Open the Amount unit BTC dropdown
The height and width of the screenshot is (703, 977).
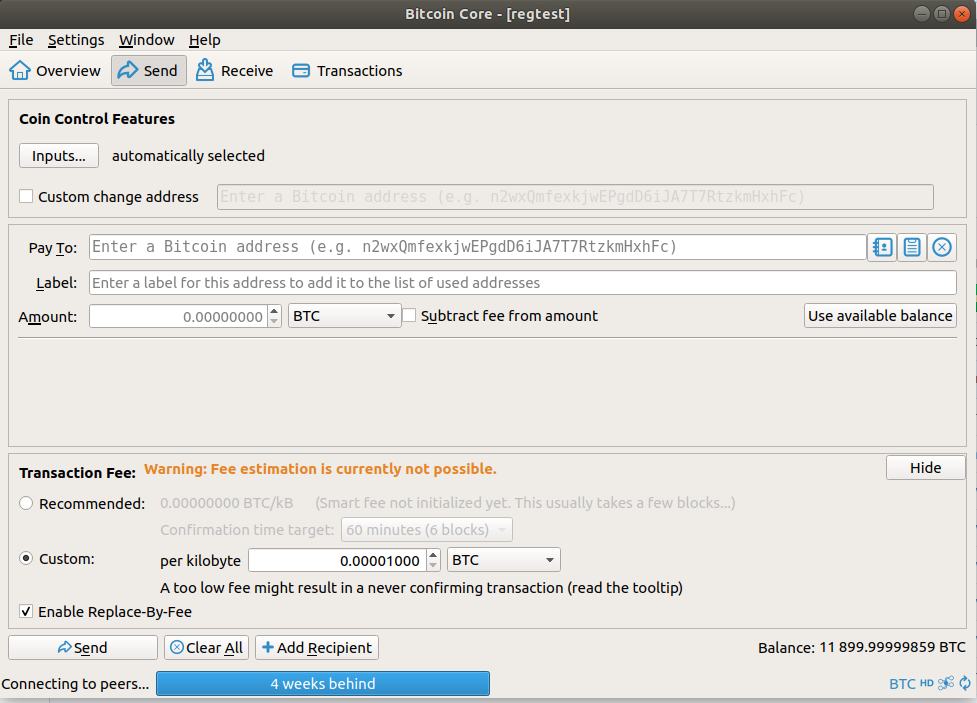pos(344,316)
